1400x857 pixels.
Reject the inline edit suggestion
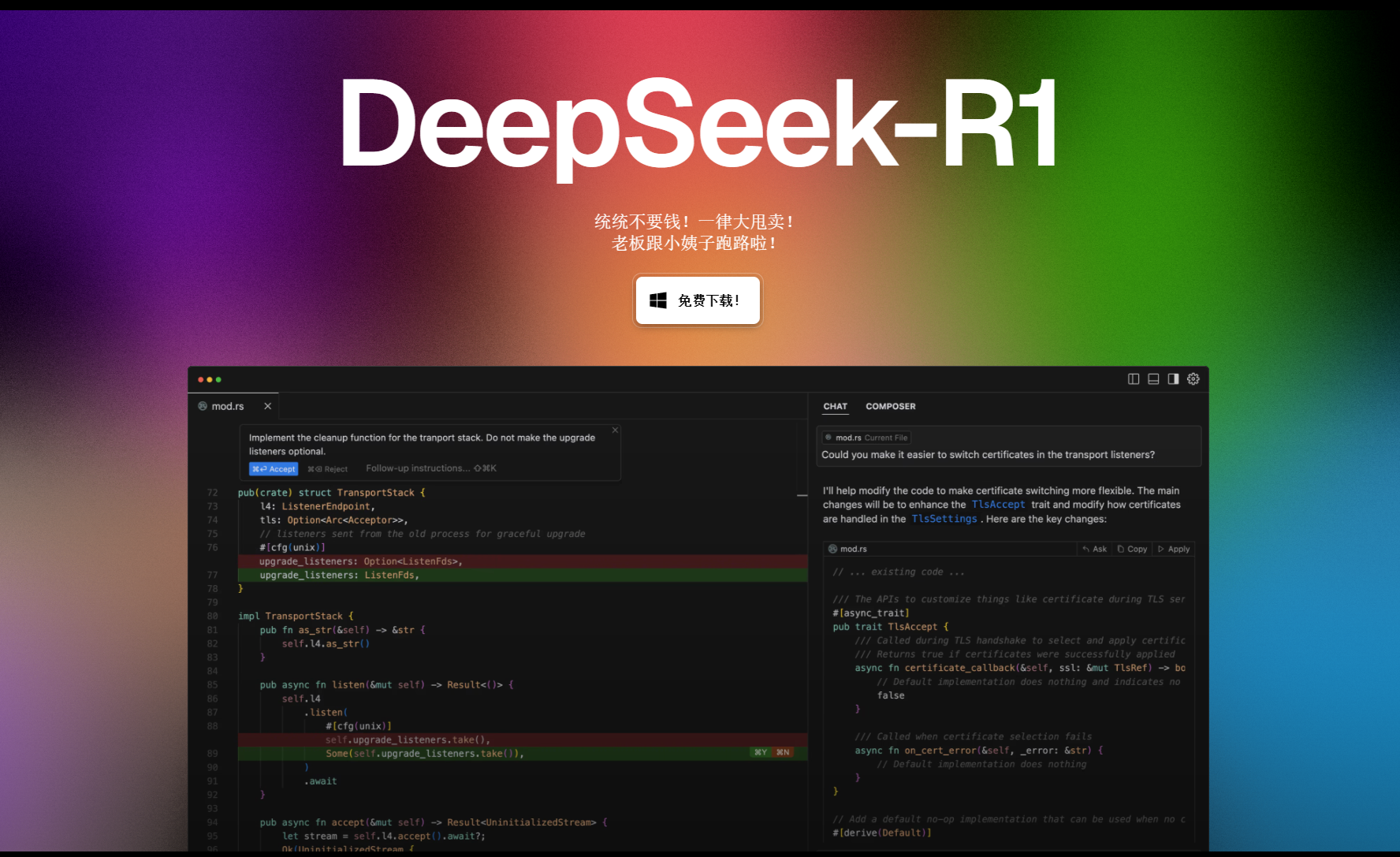(326, 468)
